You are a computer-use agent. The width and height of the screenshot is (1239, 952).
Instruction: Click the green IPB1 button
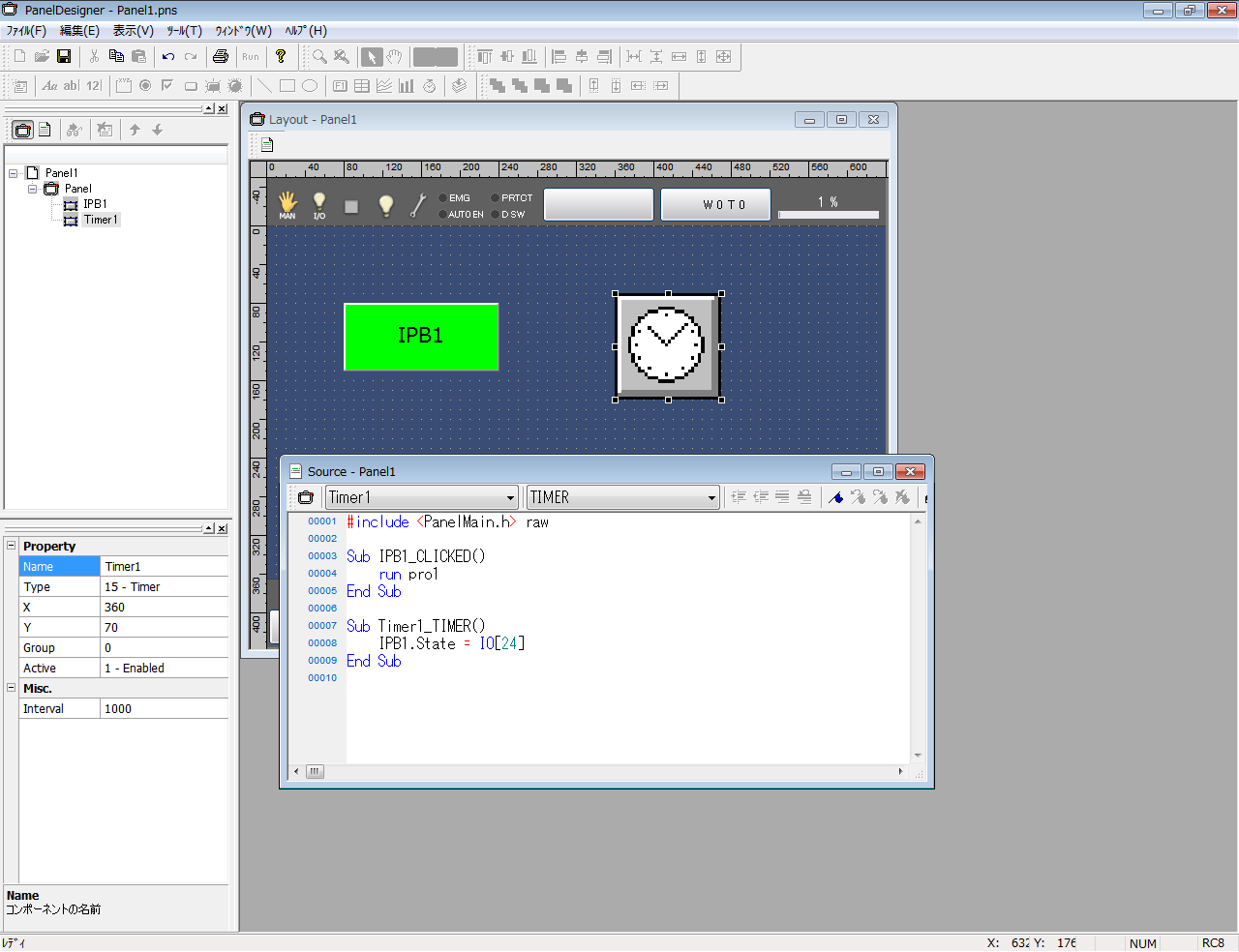coord(421,337)
